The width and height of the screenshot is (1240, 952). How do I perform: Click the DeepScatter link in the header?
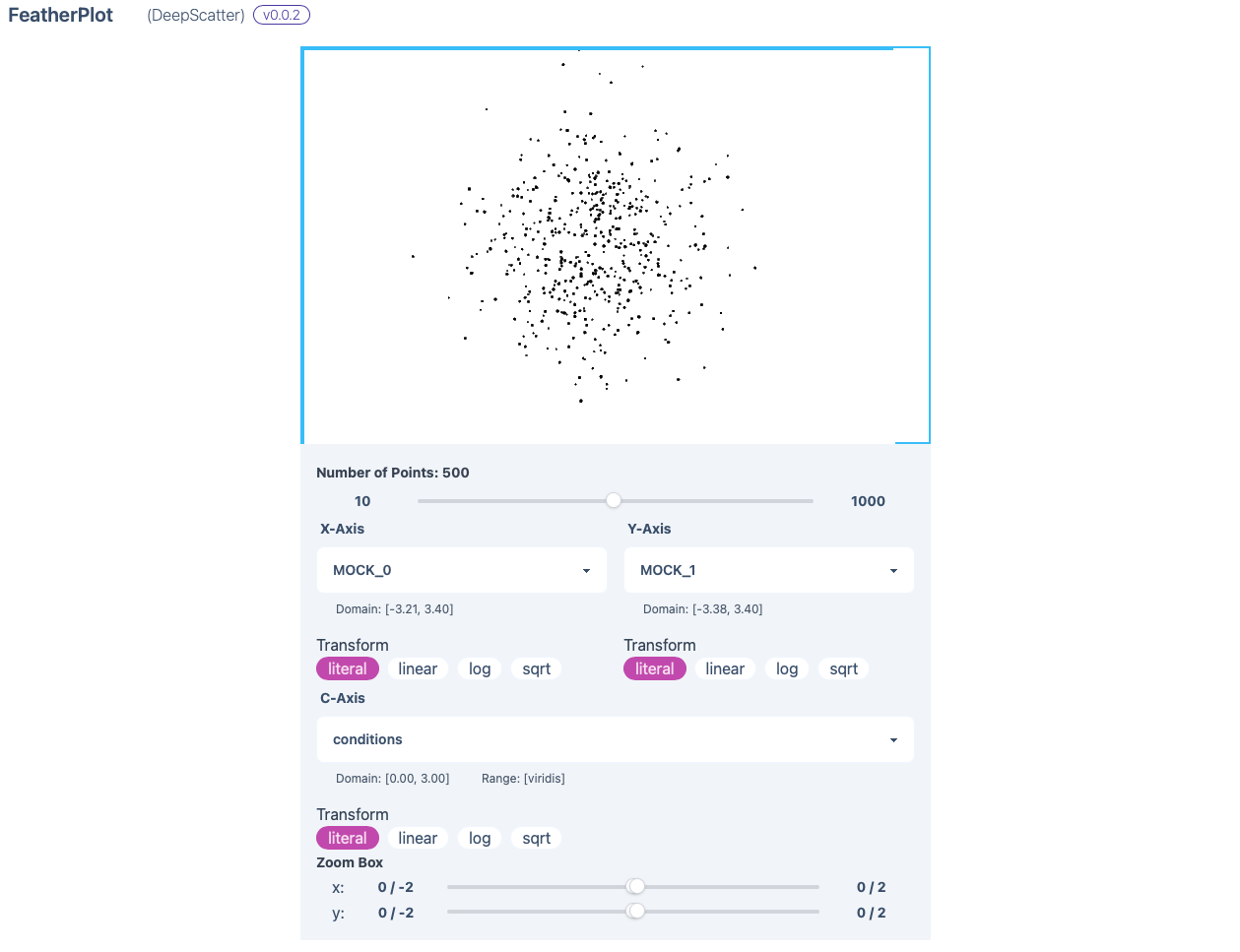coord(195,15)
